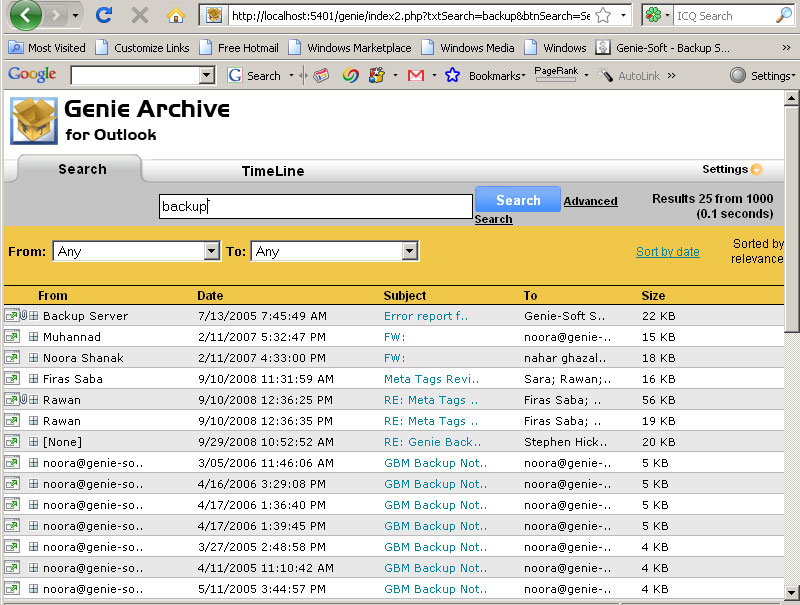Reload the page with the refresh icon
Screen dimensions: 800x605
104,15
